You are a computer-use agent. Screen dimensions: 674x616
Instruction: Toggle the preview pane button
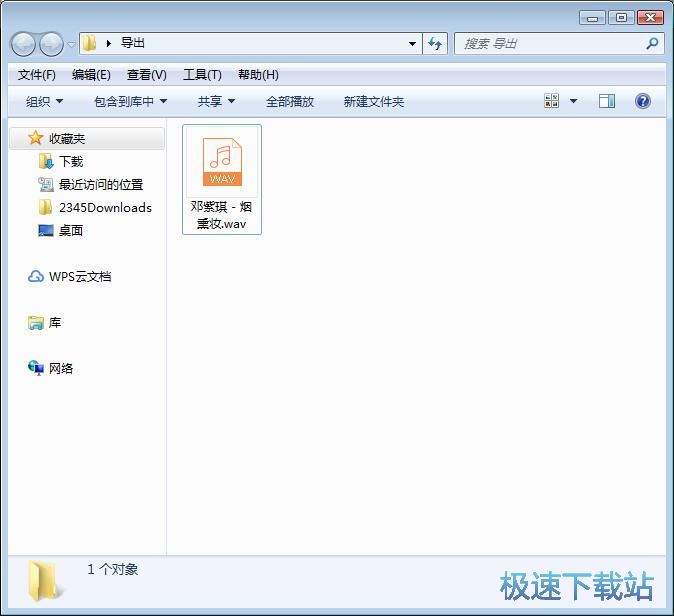pos(607,101)
